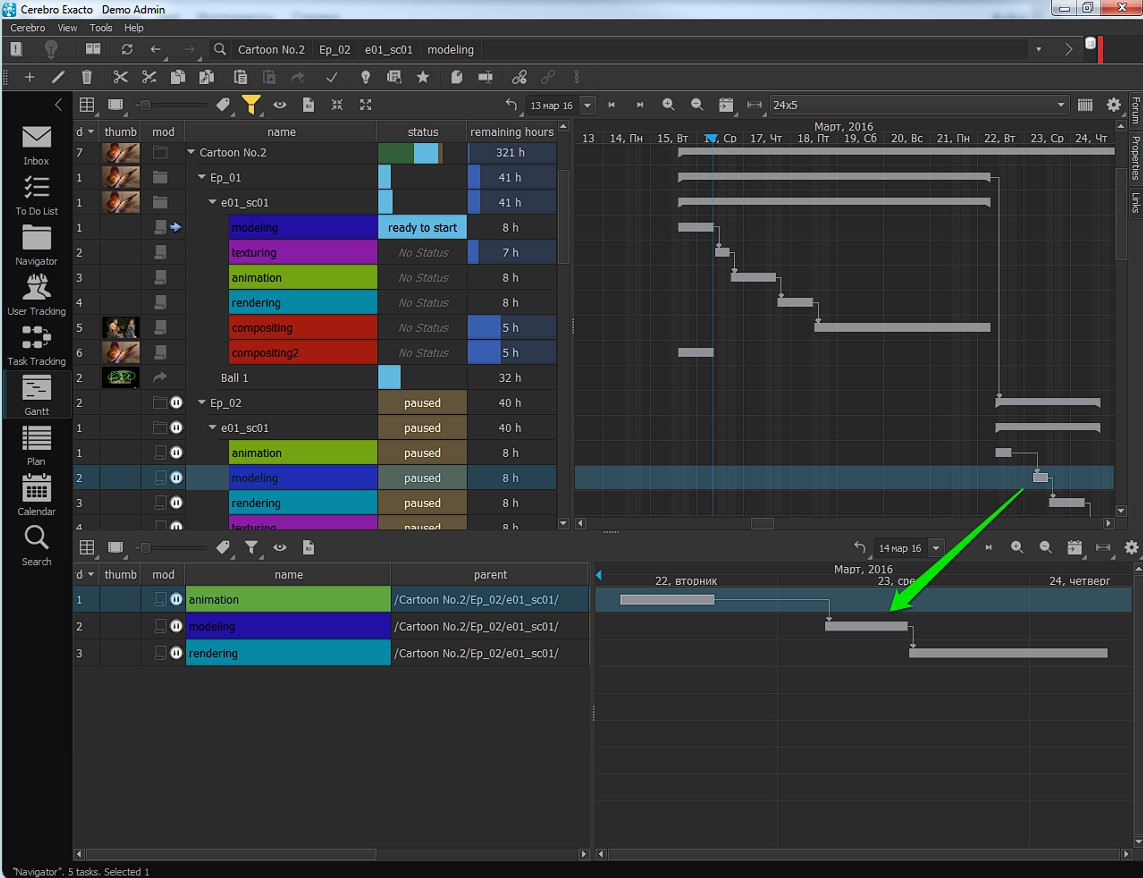Click the expand-all arrows icon

click(x=366, y=105)
